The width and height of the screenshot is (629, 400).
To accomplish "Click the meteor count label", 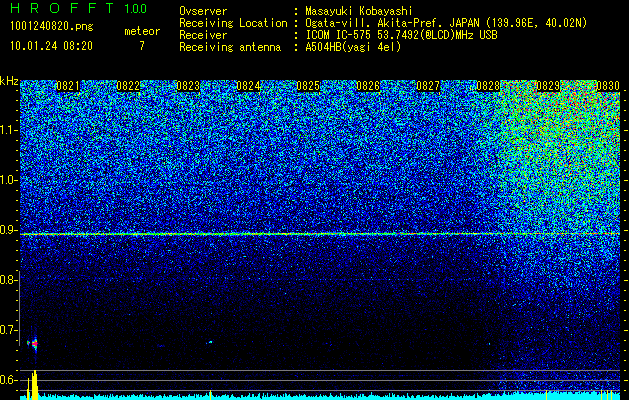I will (142, 31).
